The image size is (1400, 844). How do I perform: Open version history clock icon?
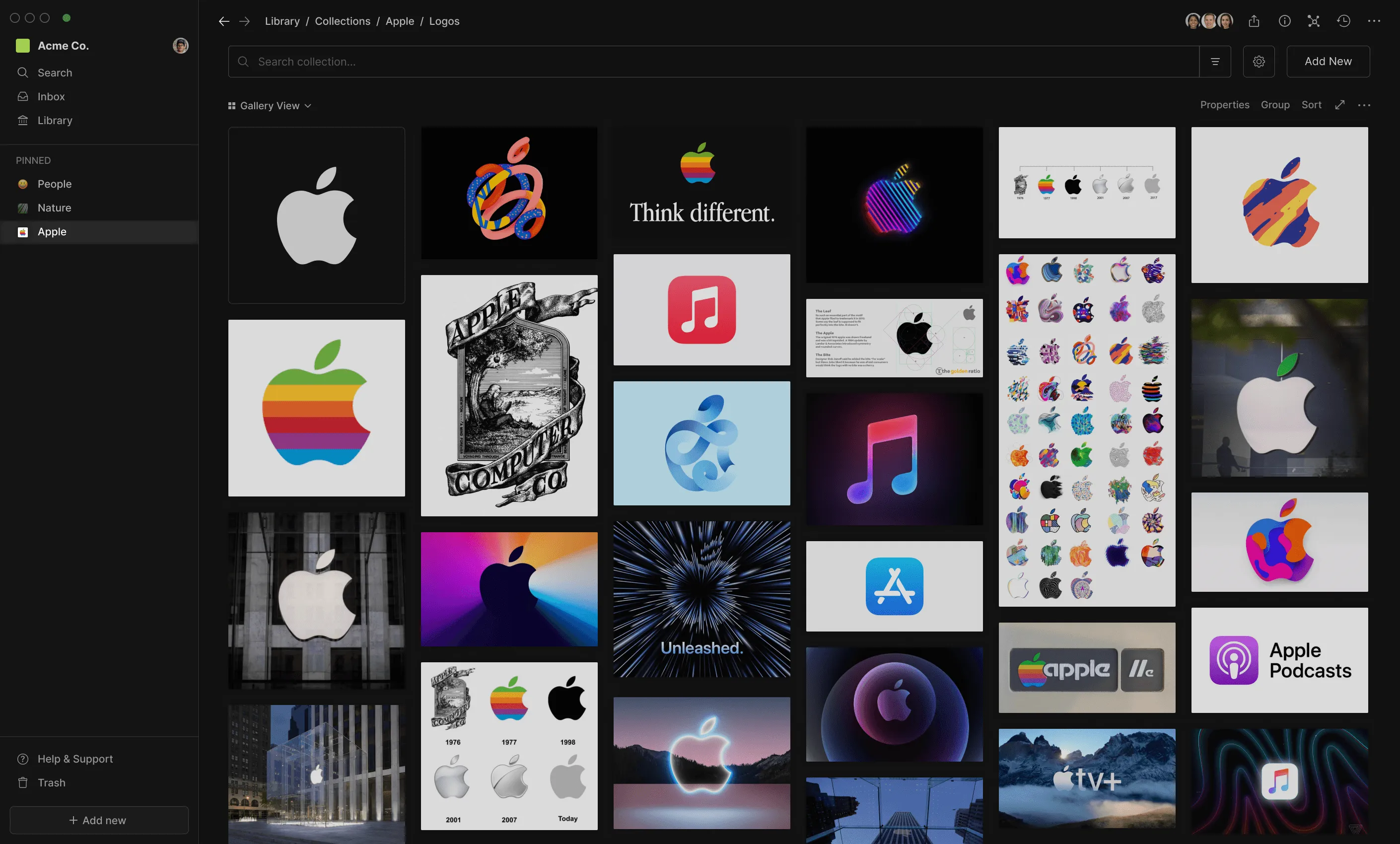tap(1343, 21)
